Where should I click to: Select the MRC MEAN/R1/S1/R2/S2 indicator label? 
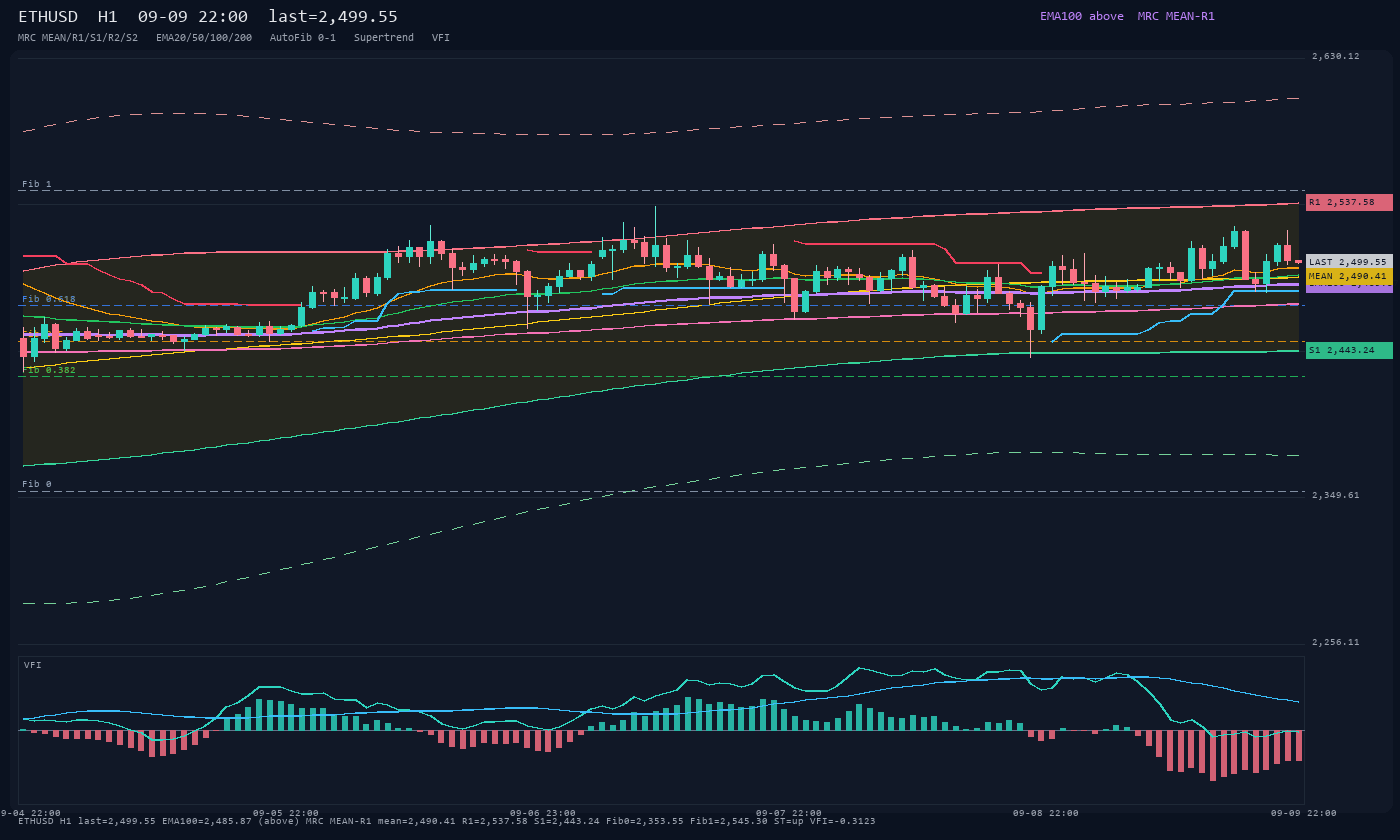(78, 37)
